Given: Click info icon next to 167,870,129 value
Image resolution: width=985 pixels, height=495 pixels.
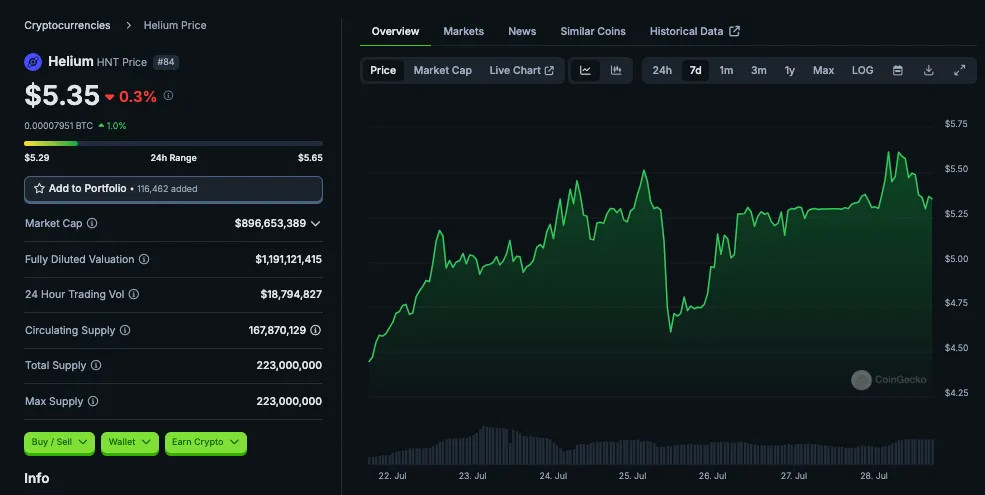Looking at the screenshot, I should tap(315, 330).
